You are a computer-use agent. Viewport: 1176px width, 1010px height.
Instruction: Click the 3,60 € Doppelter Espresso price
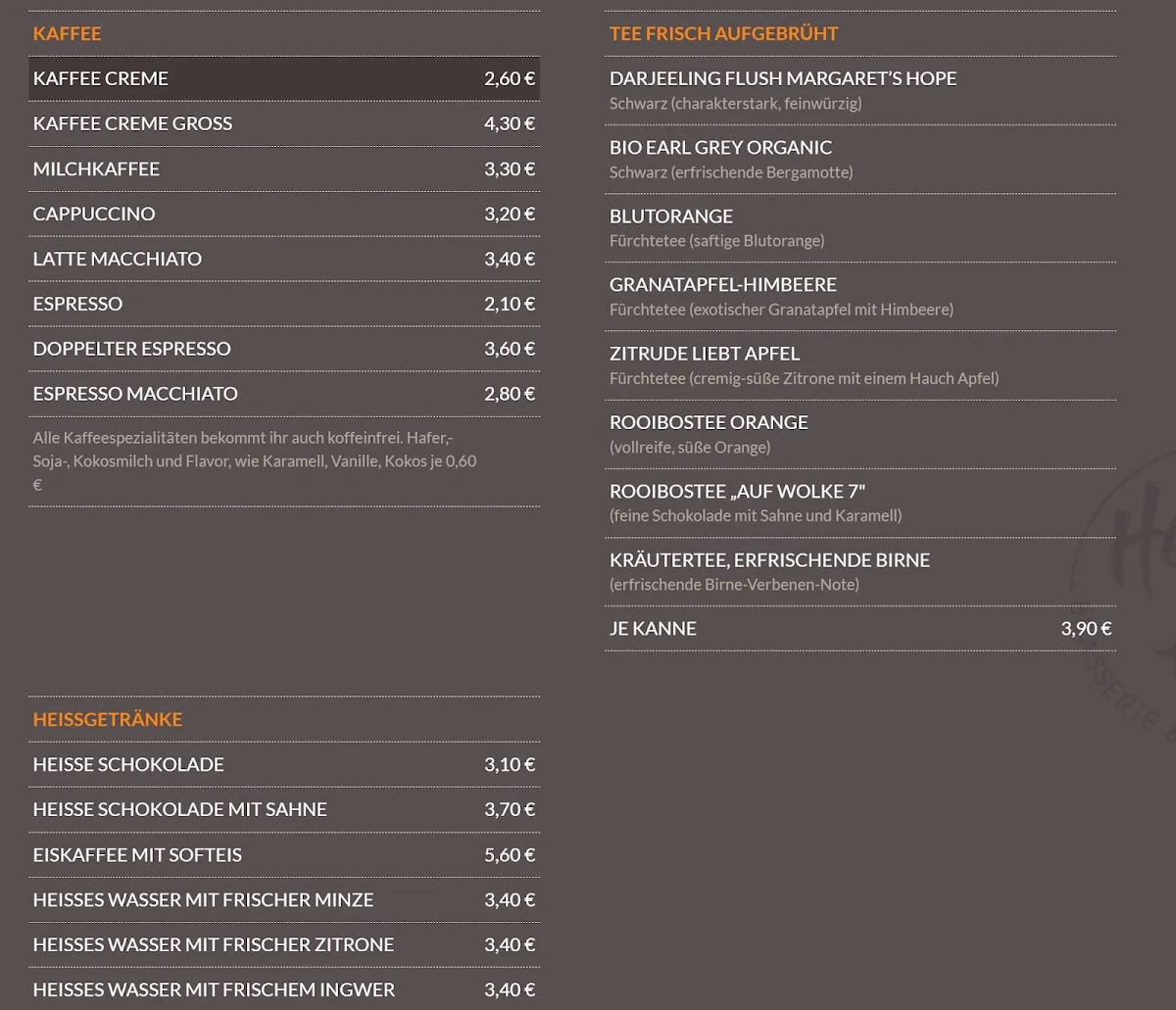tap(510, 349)
